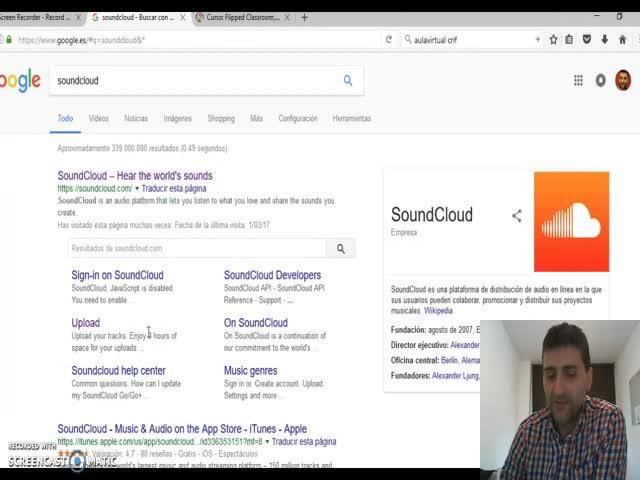Click the site search magnifier for soundcloud.com
This screenshot has width=640, height=480.
click(x=341, y=248)
